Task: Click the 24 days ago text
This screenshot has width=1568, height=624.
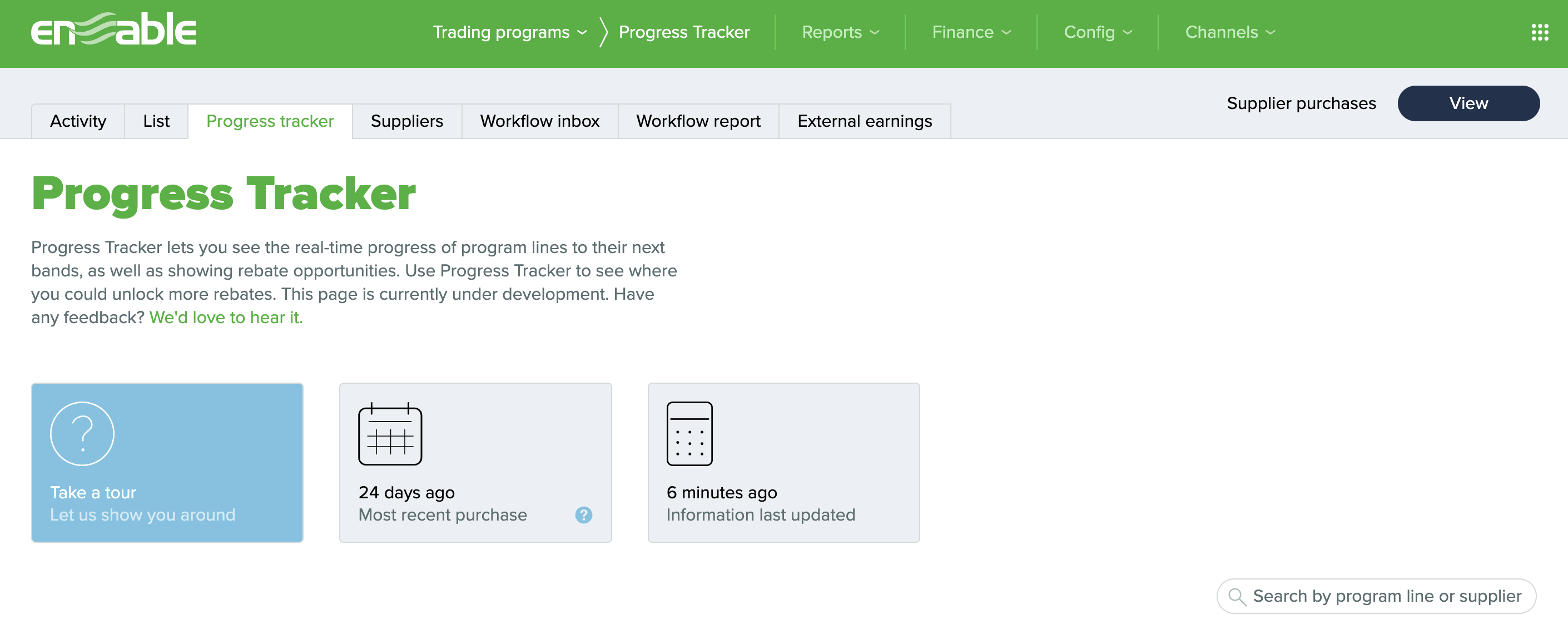Action: 406,493
